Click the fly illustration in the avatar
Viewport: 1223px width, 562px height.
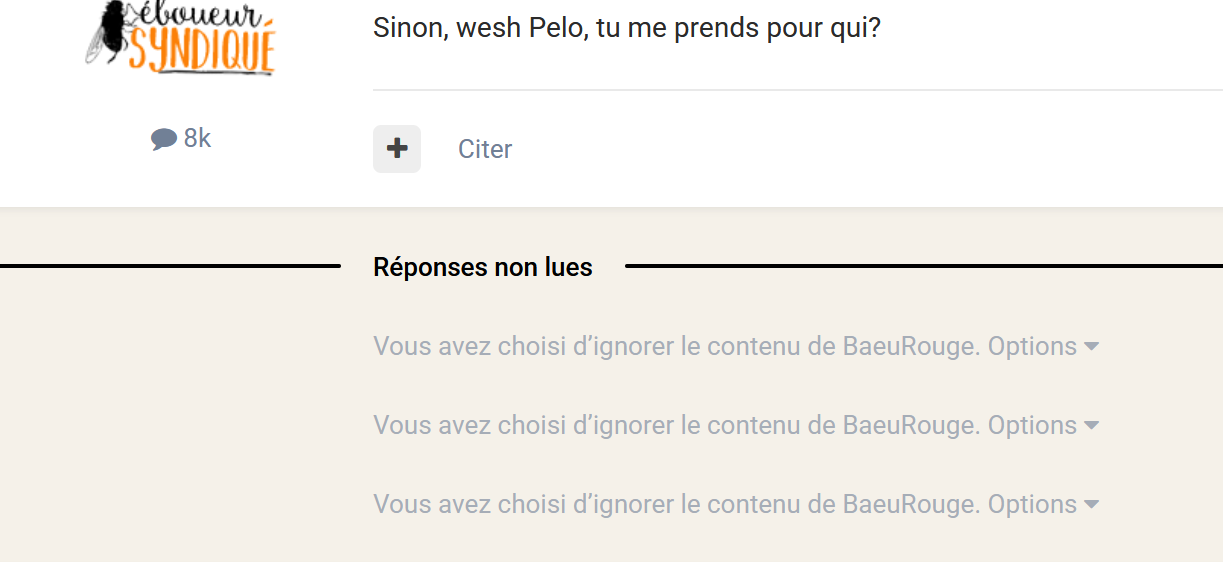(x=108, y=30)
